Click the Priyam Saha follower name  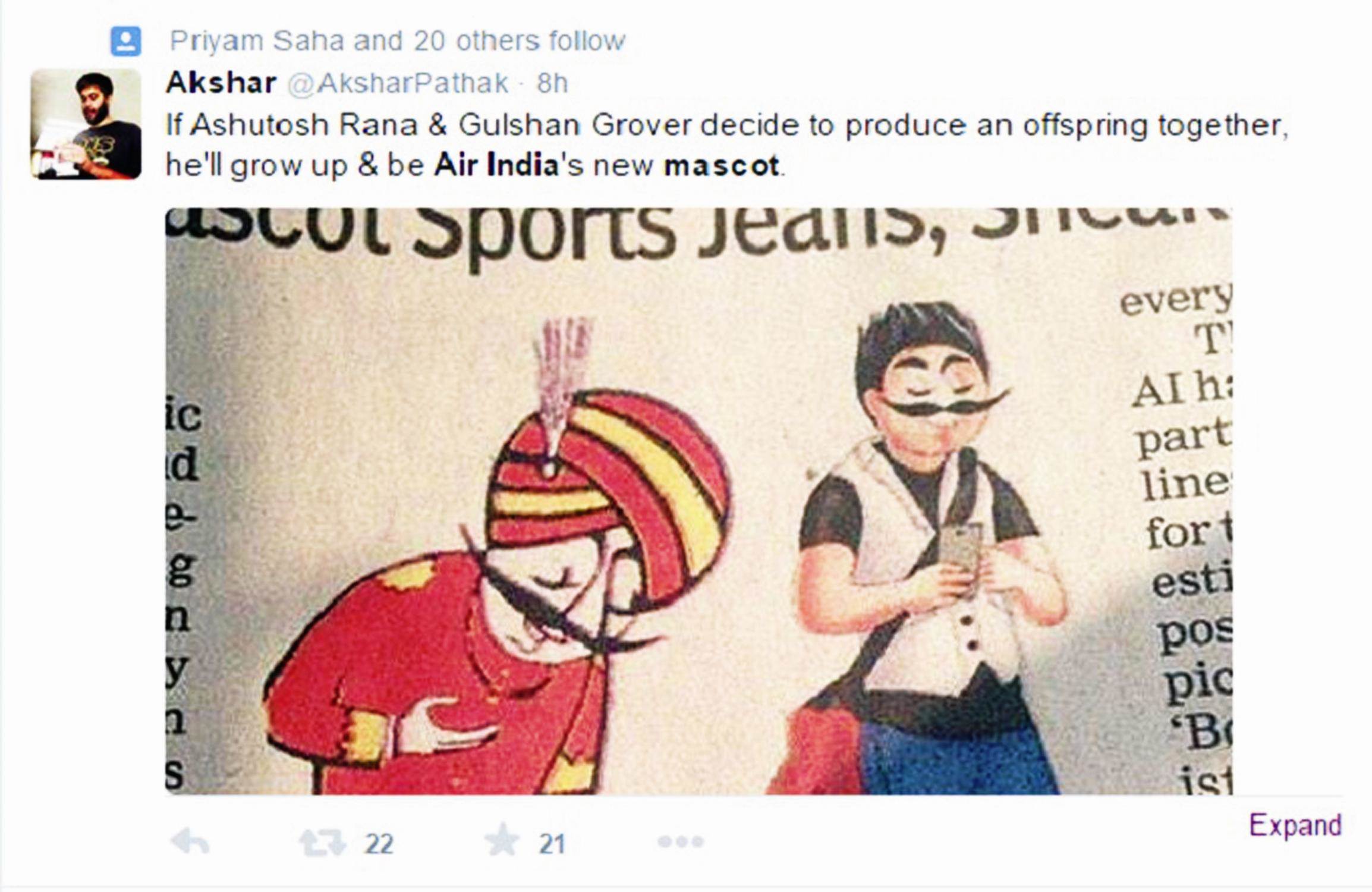(x=257, y=41)
